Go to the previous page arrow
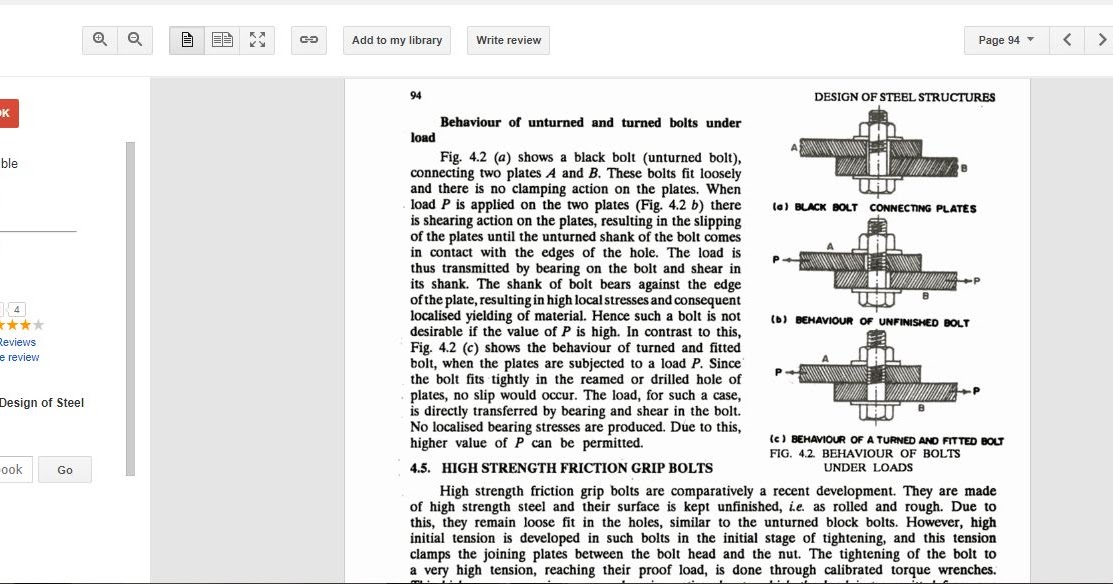Image resolution: width=1113 pixels, height=584 pixels. click(x=1067, y=40)
